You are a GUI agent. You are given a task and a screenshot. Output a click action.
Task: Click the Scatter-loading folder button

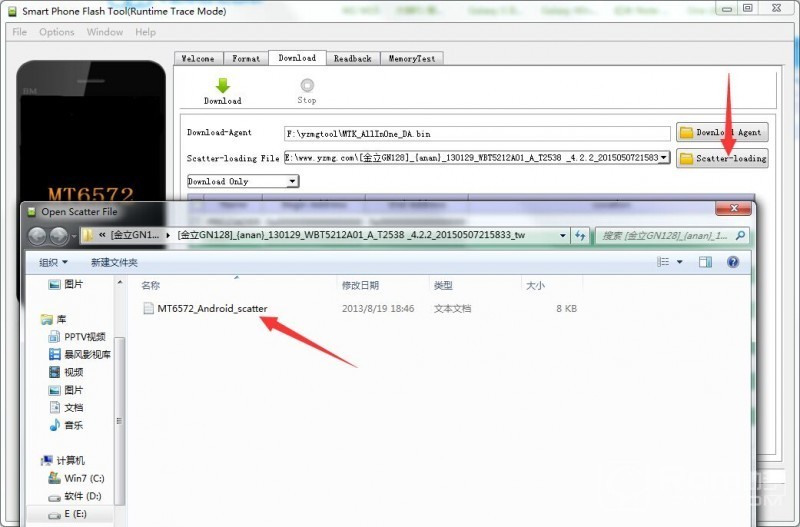coord(722,158)
